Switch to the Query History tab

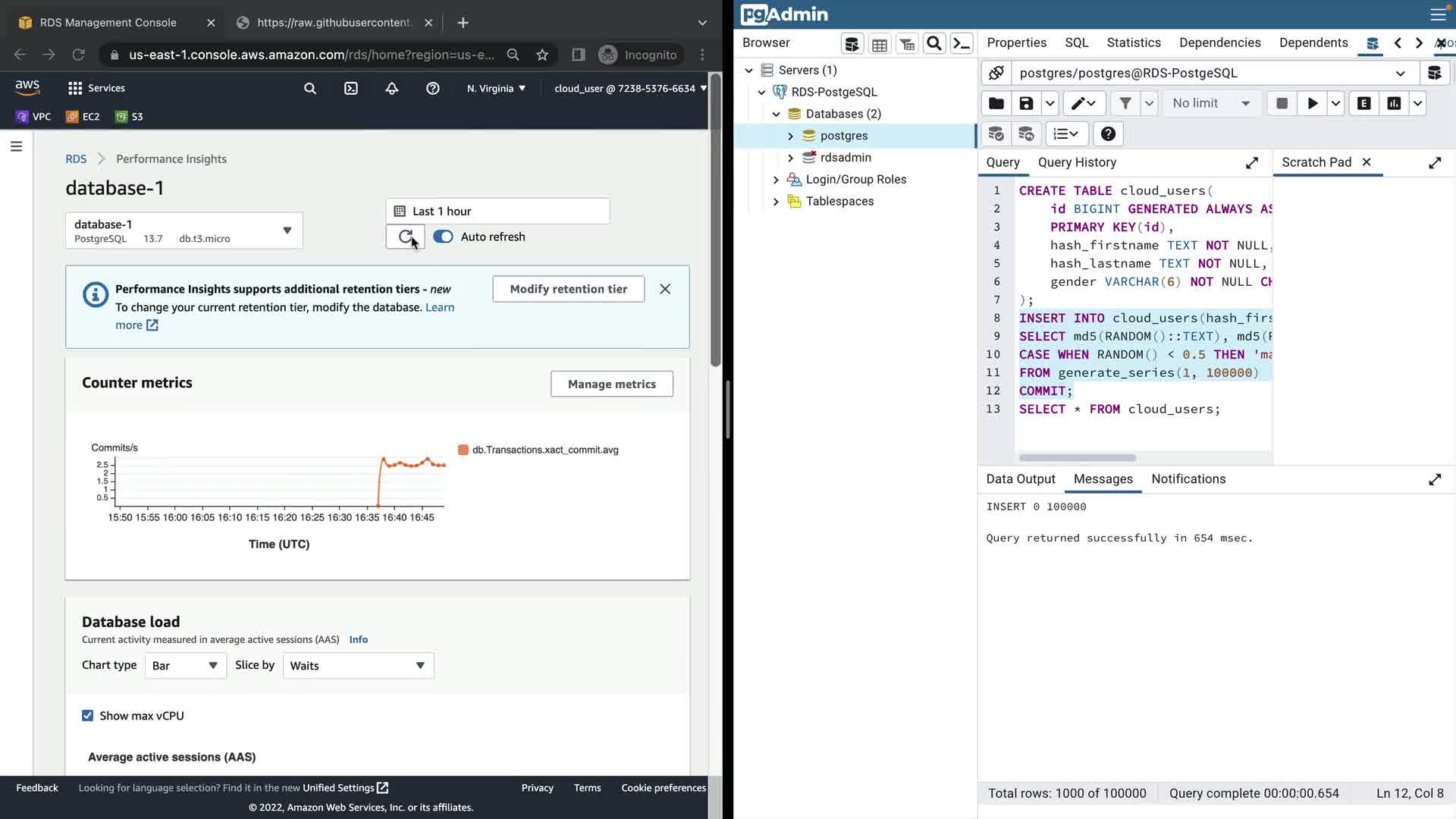(x=1077, y=162)
